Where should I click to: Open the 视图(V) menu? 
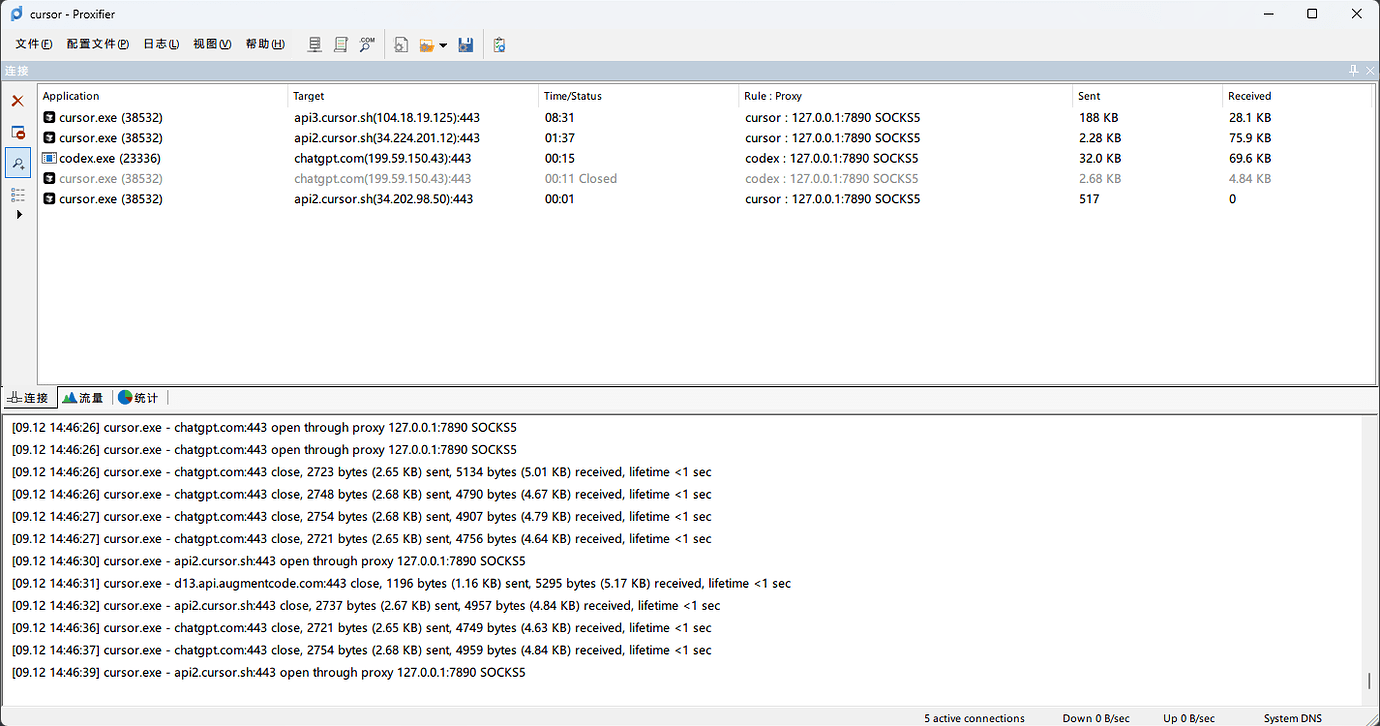pos(212,44)
